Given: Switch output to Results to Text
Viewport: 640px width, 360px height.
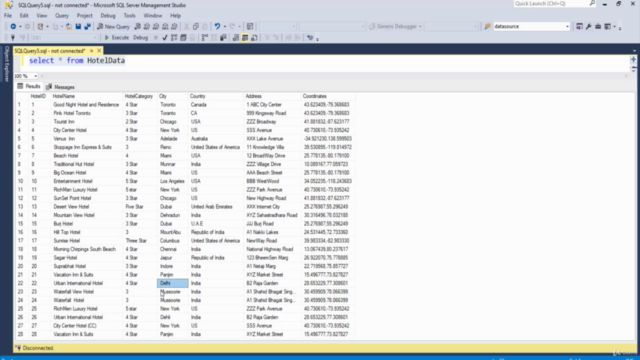Looking at the screenshot, I should click(236, 38).
